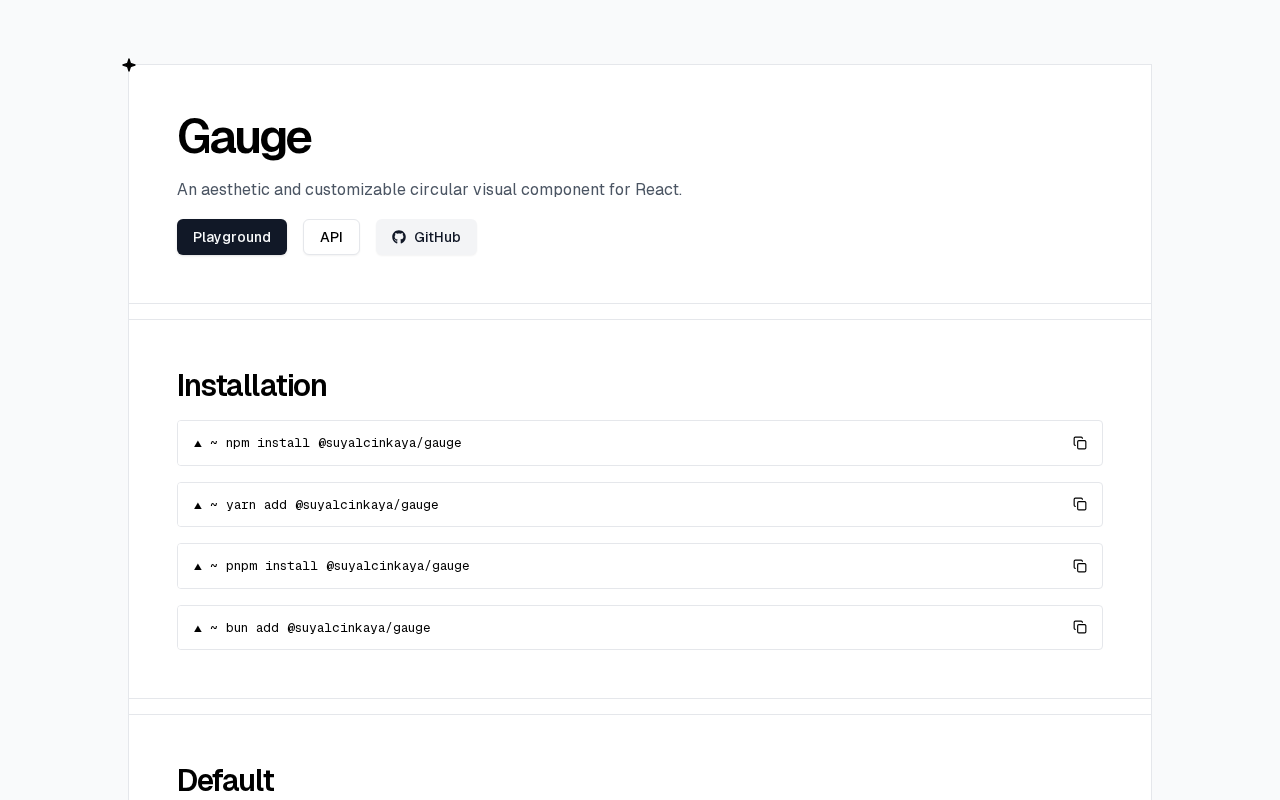Select the pnpm install @suyalcinkaya/gauge text

[x=348, y=566]
